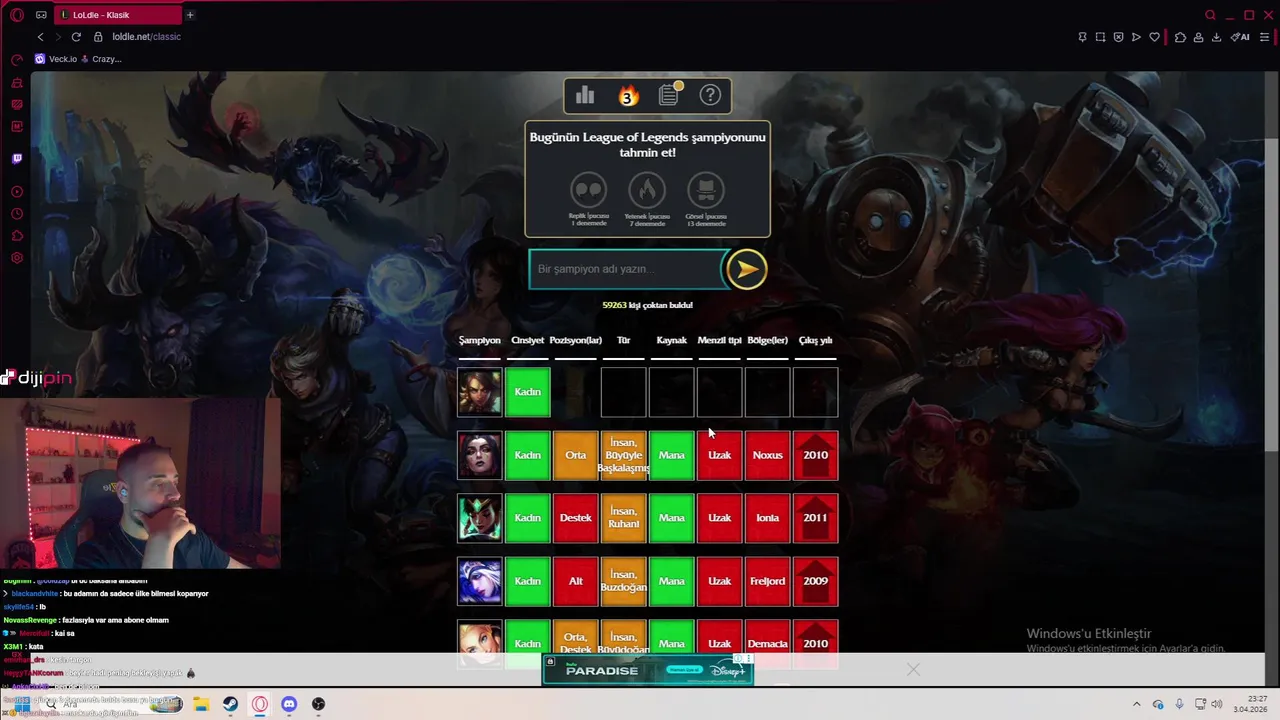Image resolution: width=1280 pixels, height=720 pixels.
Task: Open the patch notes list icon
Action: 669,95
